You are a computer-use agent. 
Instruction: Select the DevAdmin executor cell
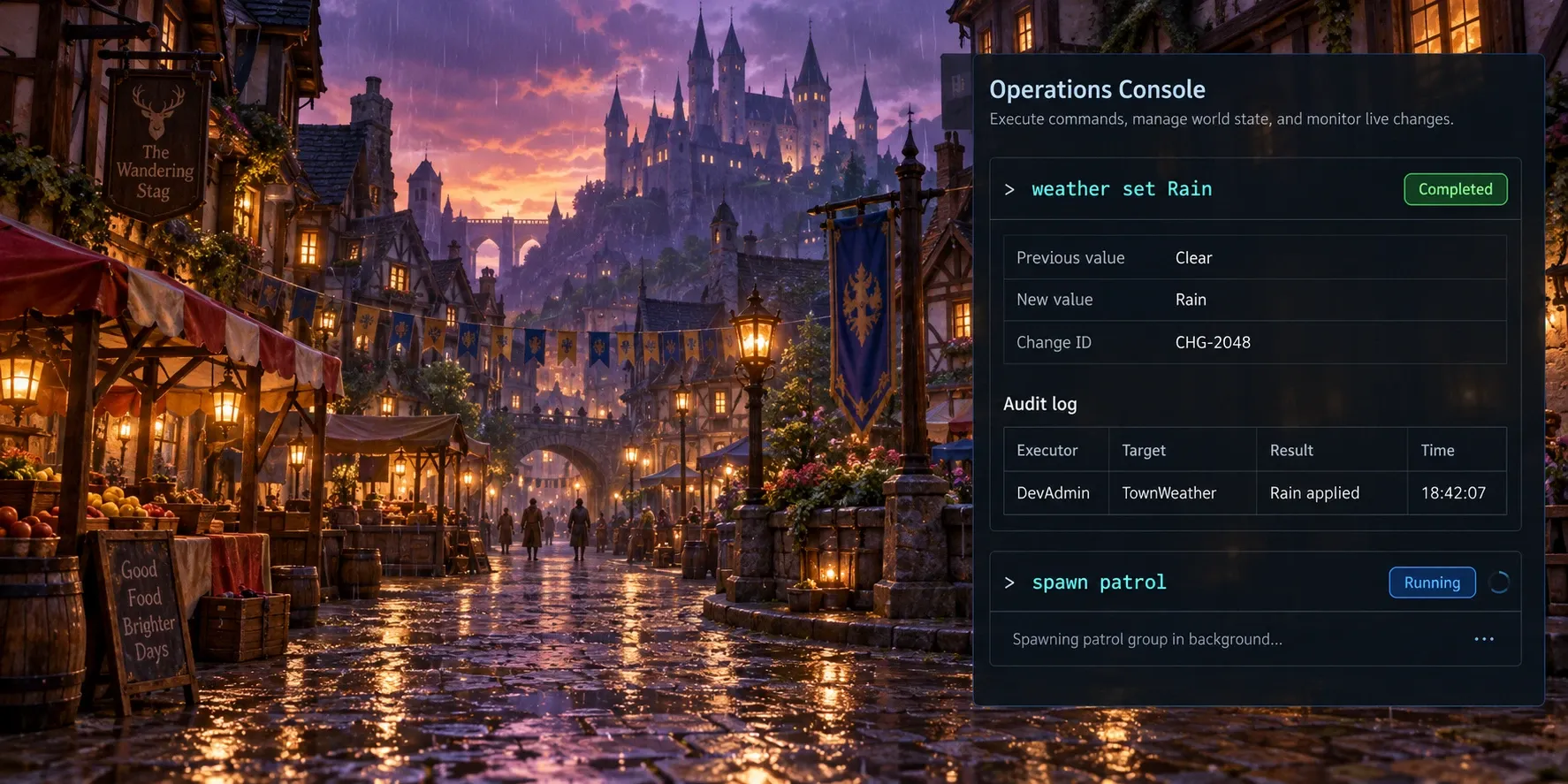click(x=1053, y=493)
